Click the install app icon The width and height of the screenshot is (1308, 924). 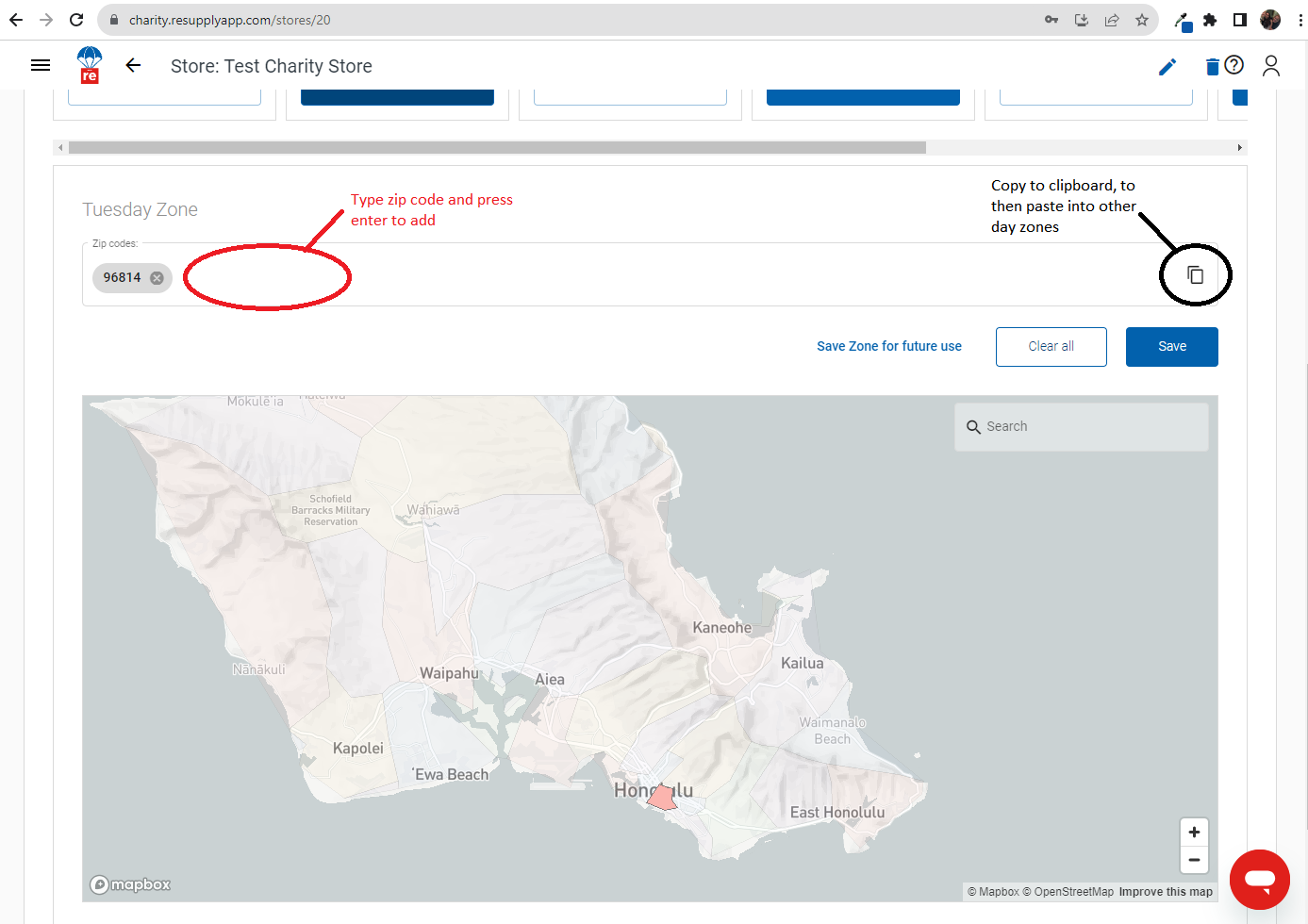[x=1082, y=20]
